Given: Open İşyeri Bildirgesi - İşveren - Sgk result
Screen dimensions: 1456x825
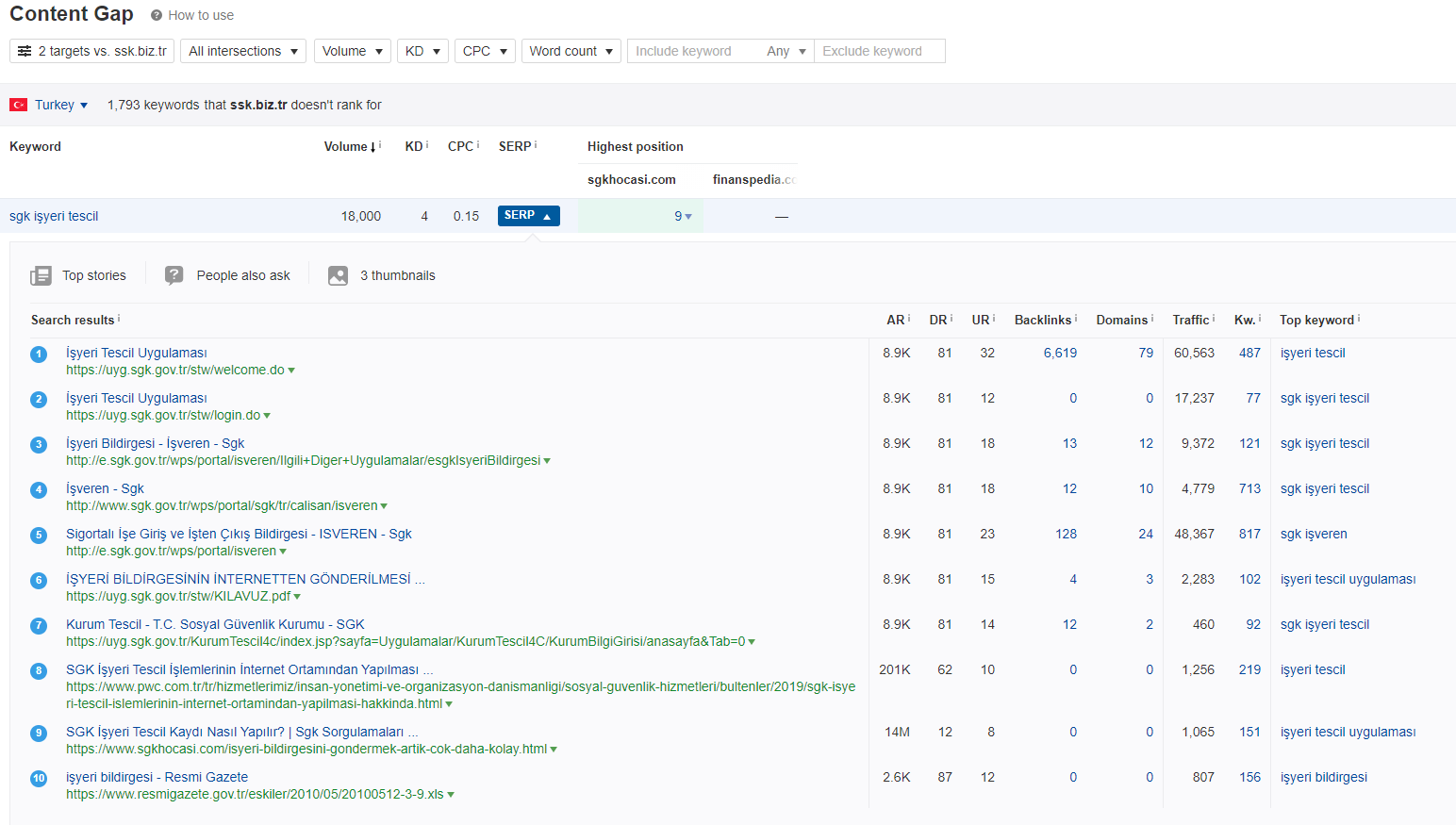Looking at the screenshot, I should click(155, 443).
